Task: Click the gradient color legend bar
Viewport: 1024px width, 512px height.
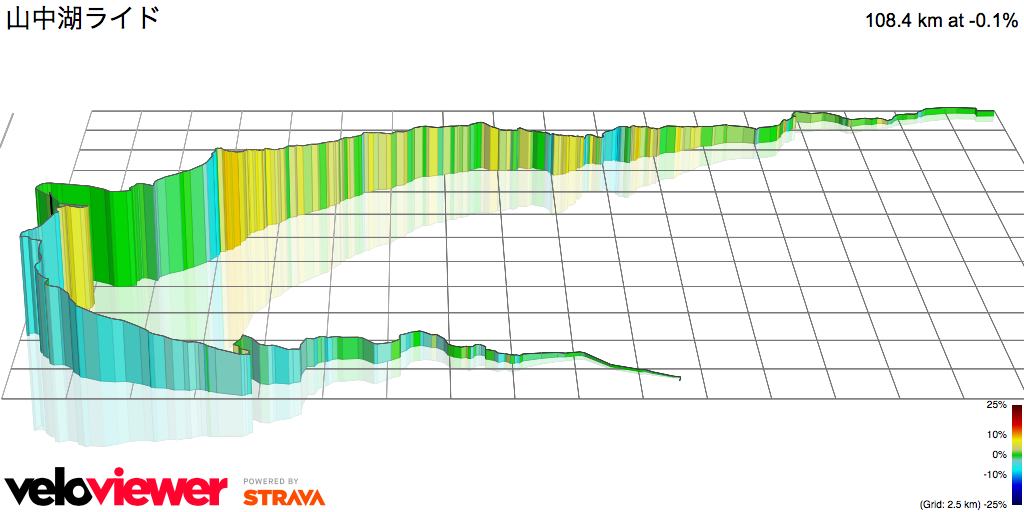Action: [x=1016, y=455]
